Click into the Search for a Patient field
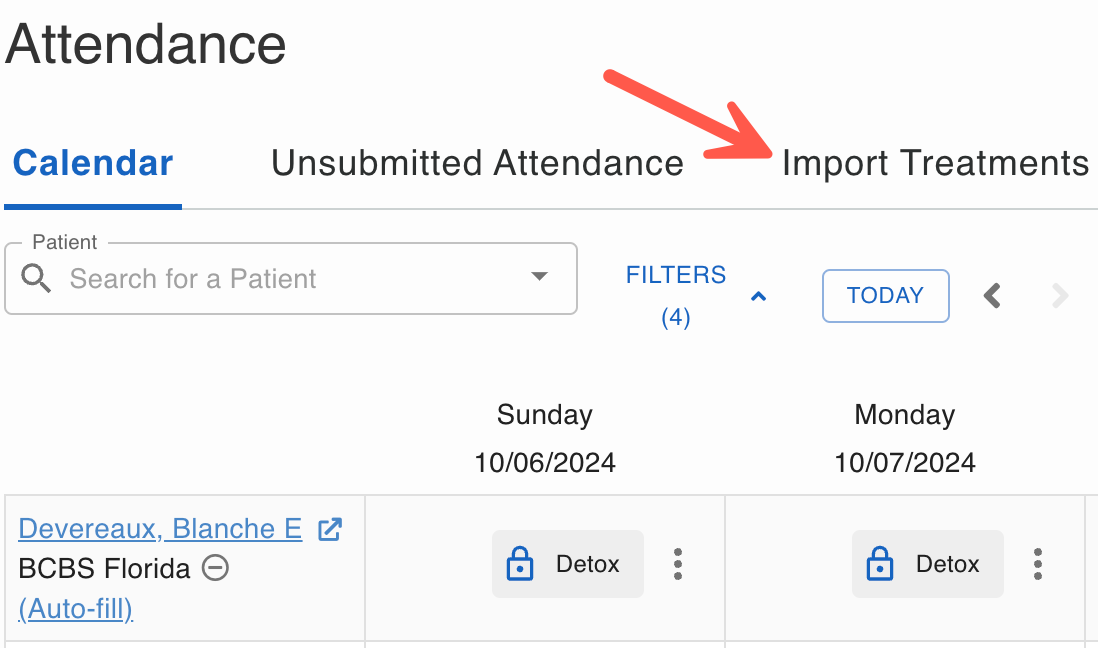1098x648 pixels. click(x=291, y=279)
